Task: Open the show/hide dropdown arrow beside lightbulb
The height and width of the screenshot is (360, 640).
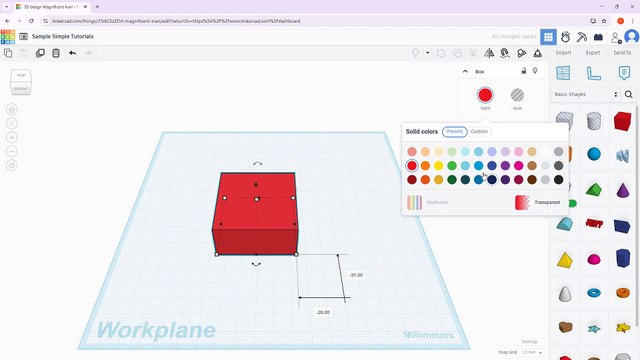Action: [x=427, y=53]
